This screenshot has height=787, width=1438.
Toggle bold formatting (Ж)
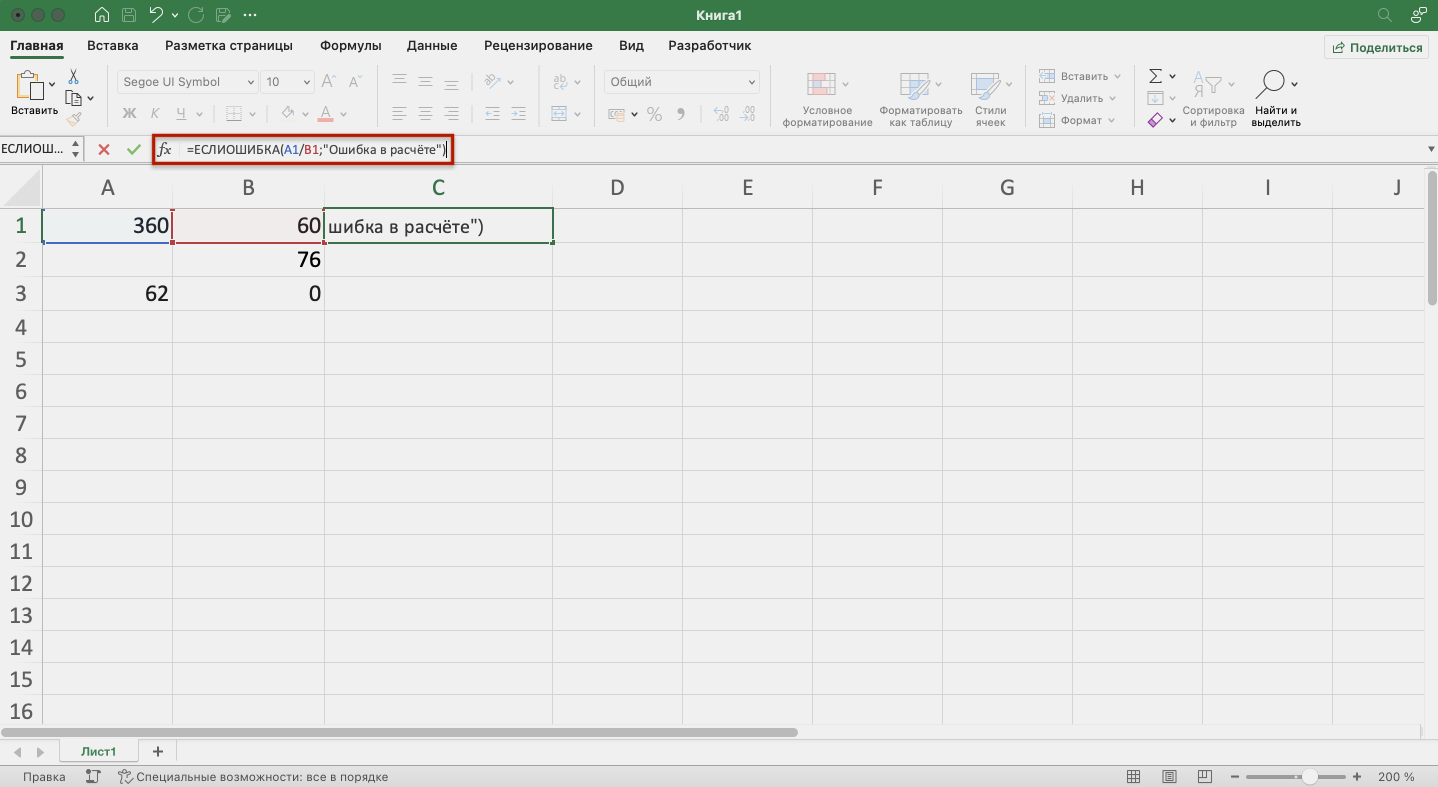129,114
